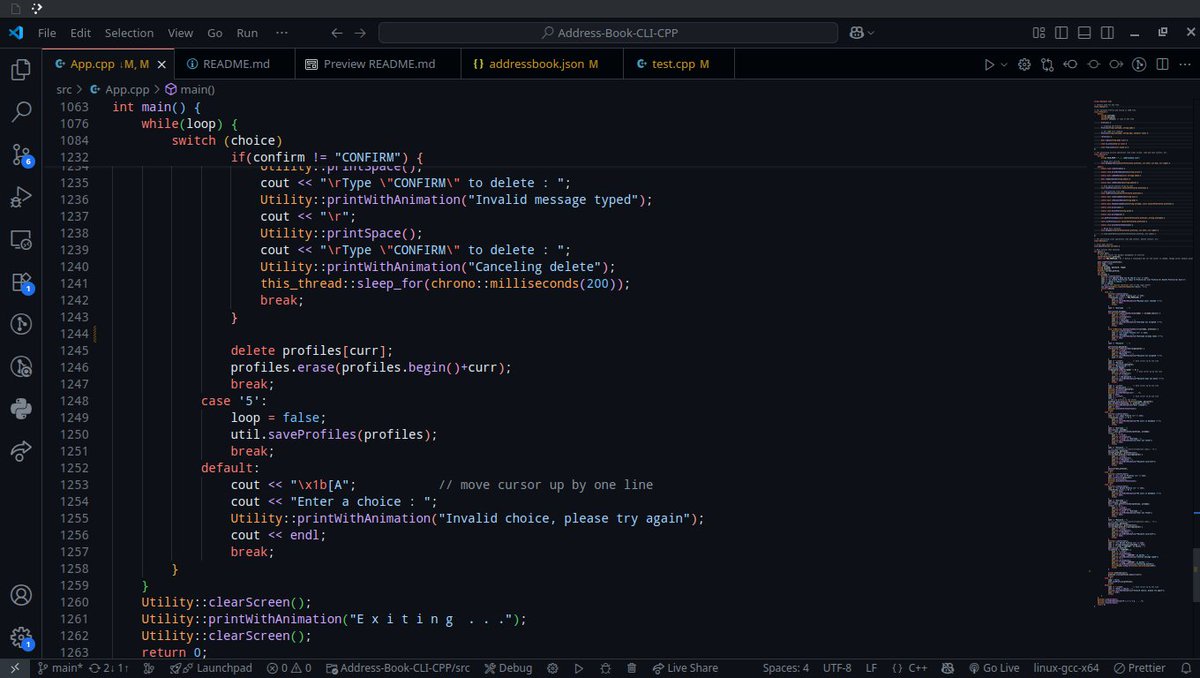Image resolution: width=1200 pixels, height=678 pixels.
Task: Open changes using the compare icon
Action: tap(1047, 64)
